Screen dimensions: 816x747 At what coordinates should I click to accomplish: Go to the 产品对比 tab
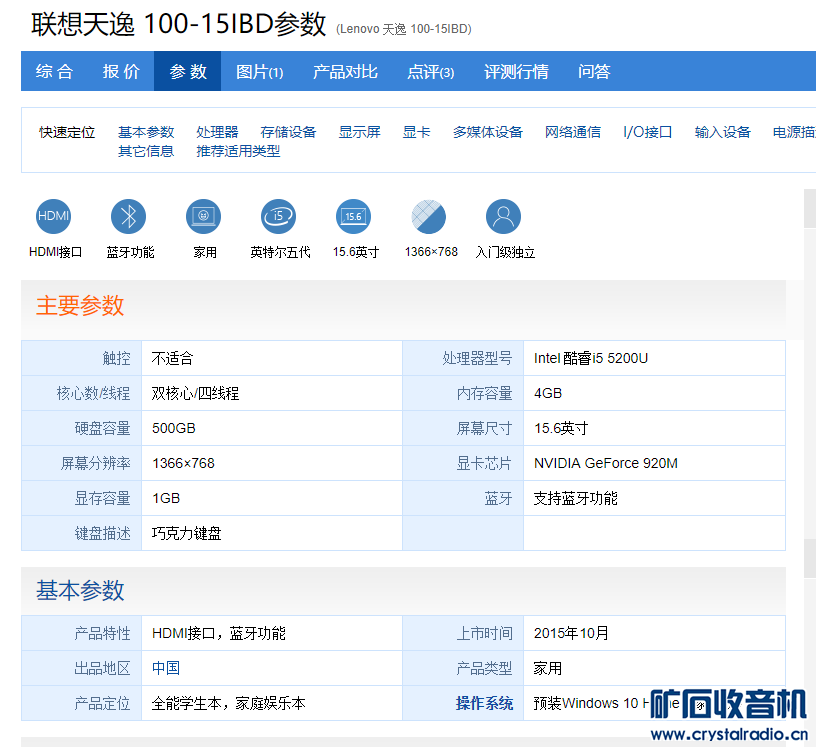tap(345, 71)
